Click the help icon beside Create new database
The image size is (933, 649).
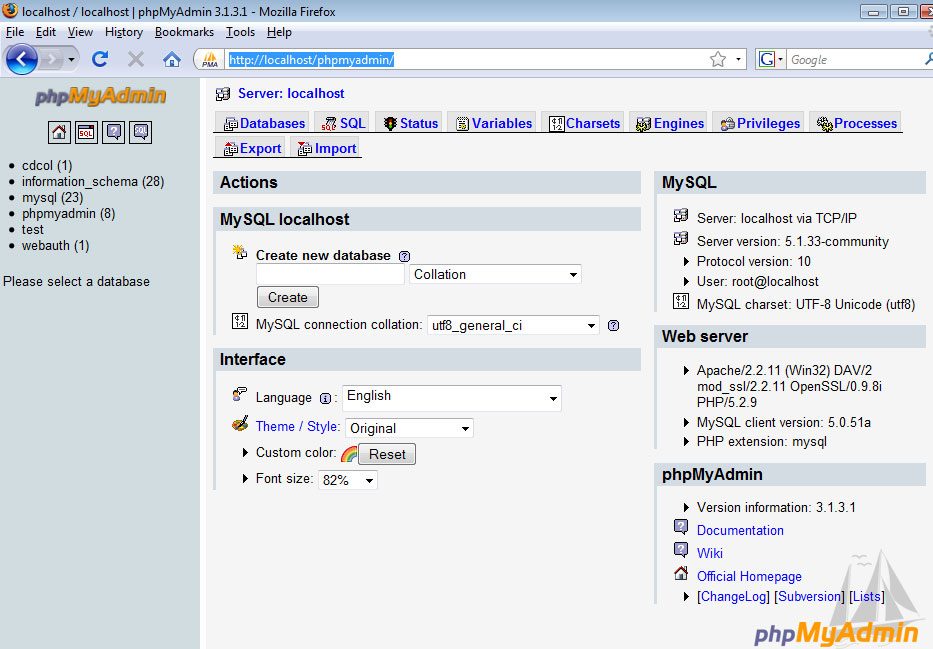(404, 256)
